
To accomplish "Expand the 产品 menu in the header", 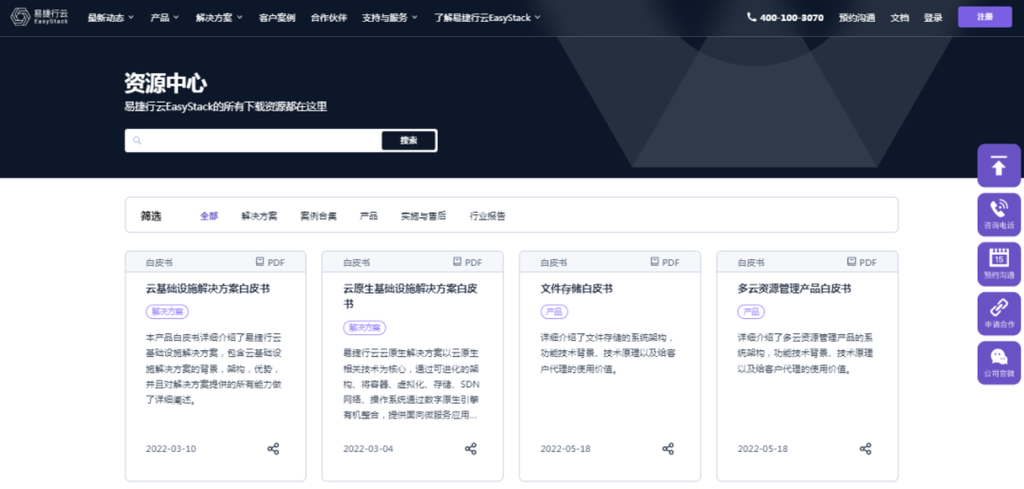I will pos(165,18).
